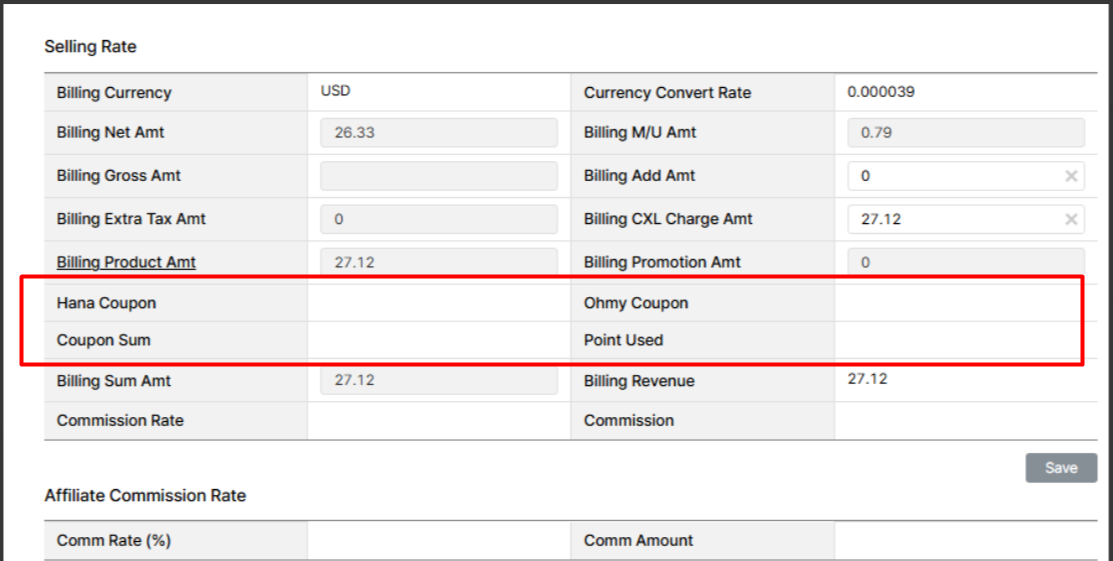Click the empty Billing Gross Amt field
The height and width of the screenshot is (561, 1113).
438,176
